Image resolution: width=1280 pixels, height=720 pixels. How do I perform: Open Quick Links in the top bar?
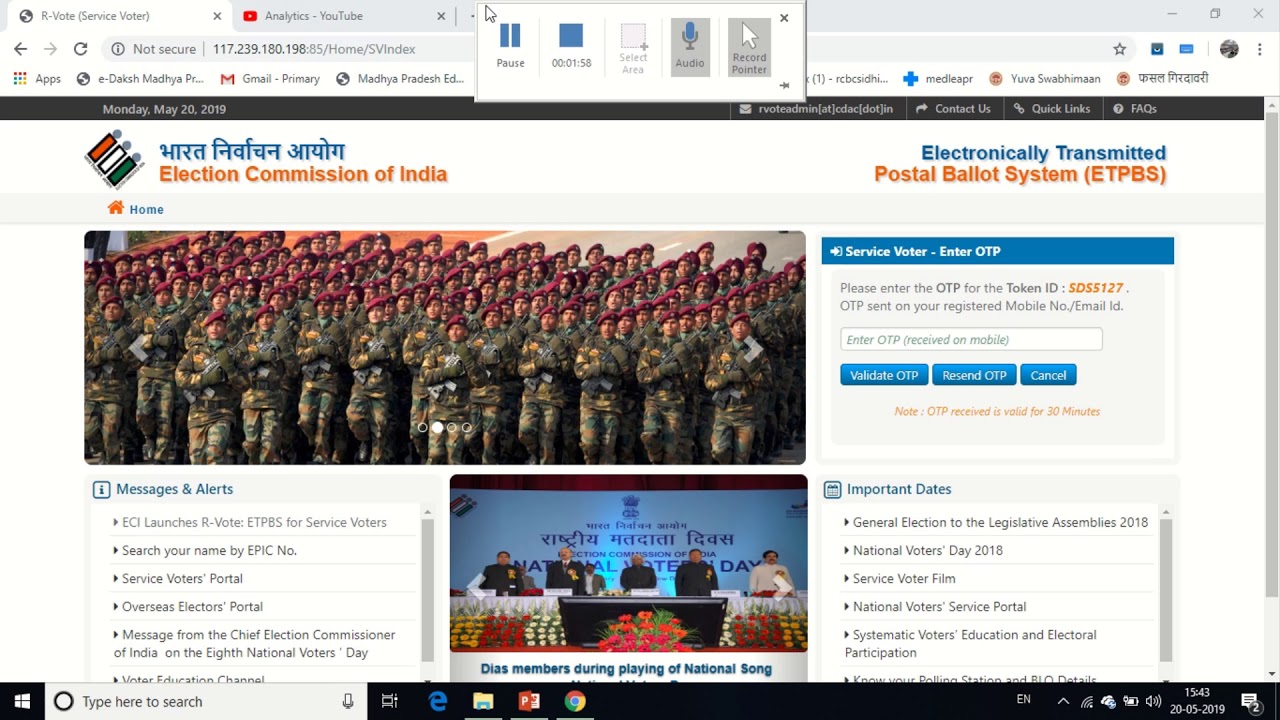pos(1052,109)
